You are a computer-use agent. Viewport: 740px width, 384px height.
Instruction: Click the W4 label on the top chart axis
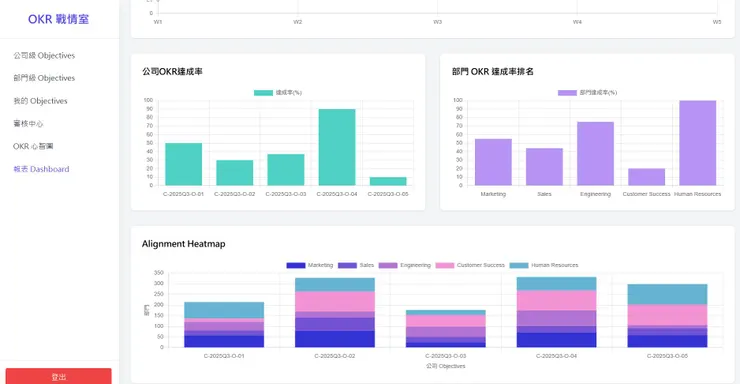[x=577, y=22]
